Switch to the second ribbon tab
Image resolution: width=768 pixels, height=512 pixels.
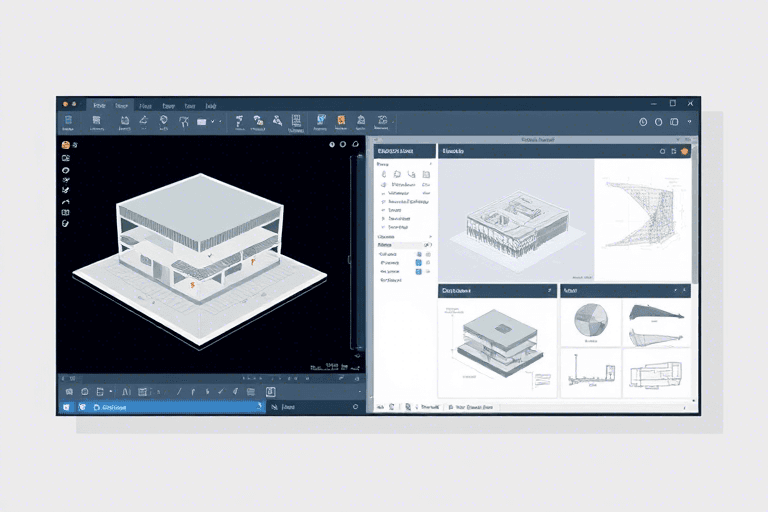(122, 104)
